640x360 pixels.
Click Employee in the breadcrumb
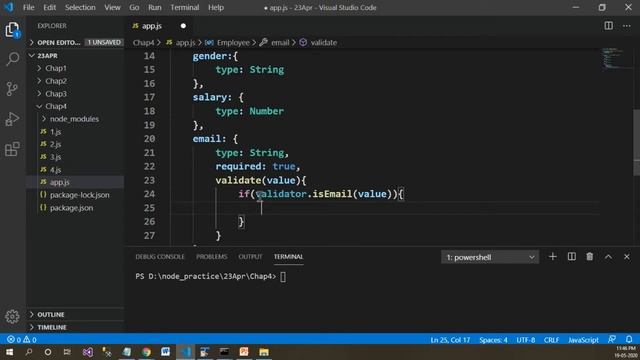(233, 42)
